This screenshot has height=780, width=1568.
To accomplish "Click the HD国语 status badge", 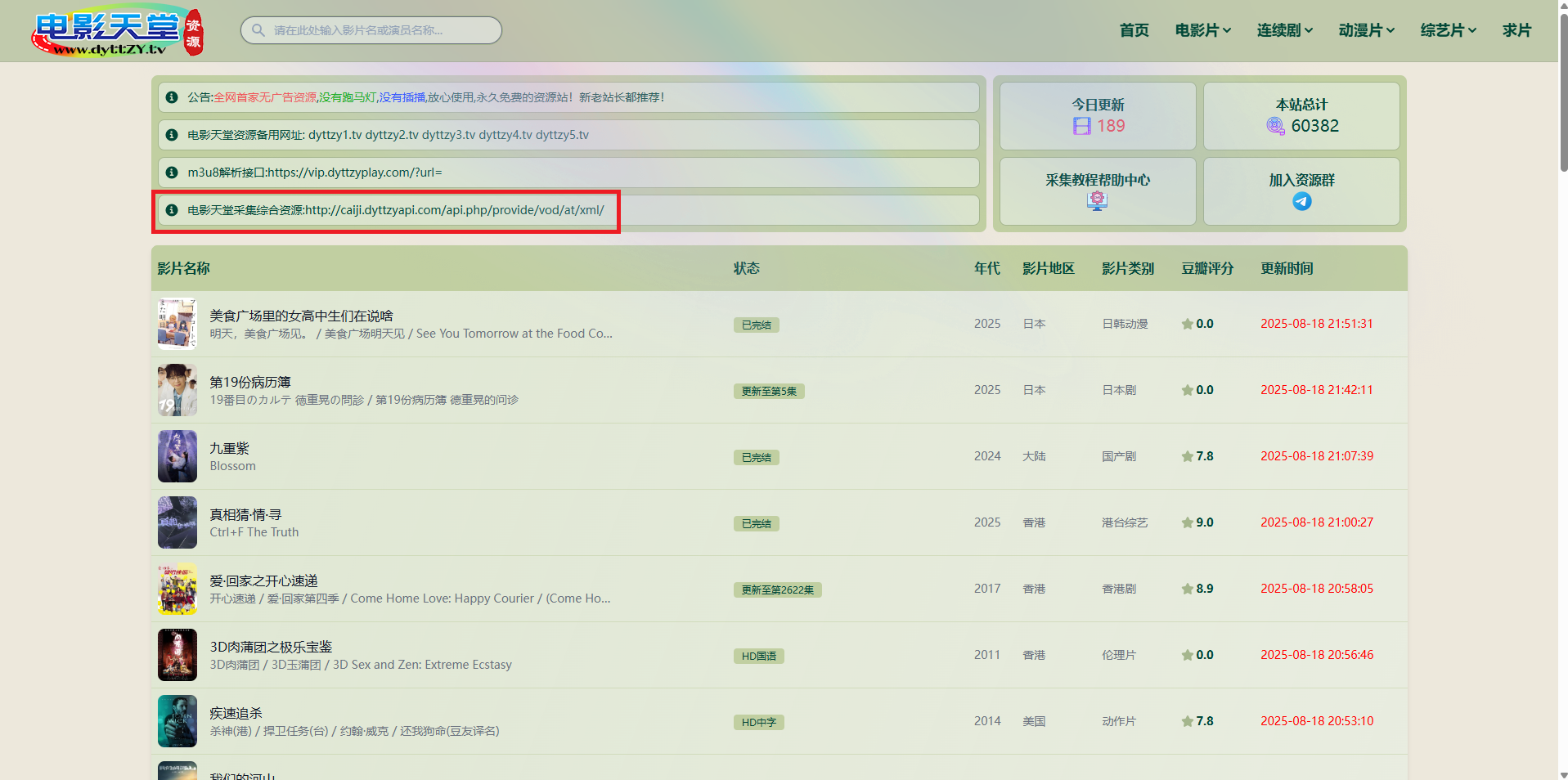I will coord(758,656).
